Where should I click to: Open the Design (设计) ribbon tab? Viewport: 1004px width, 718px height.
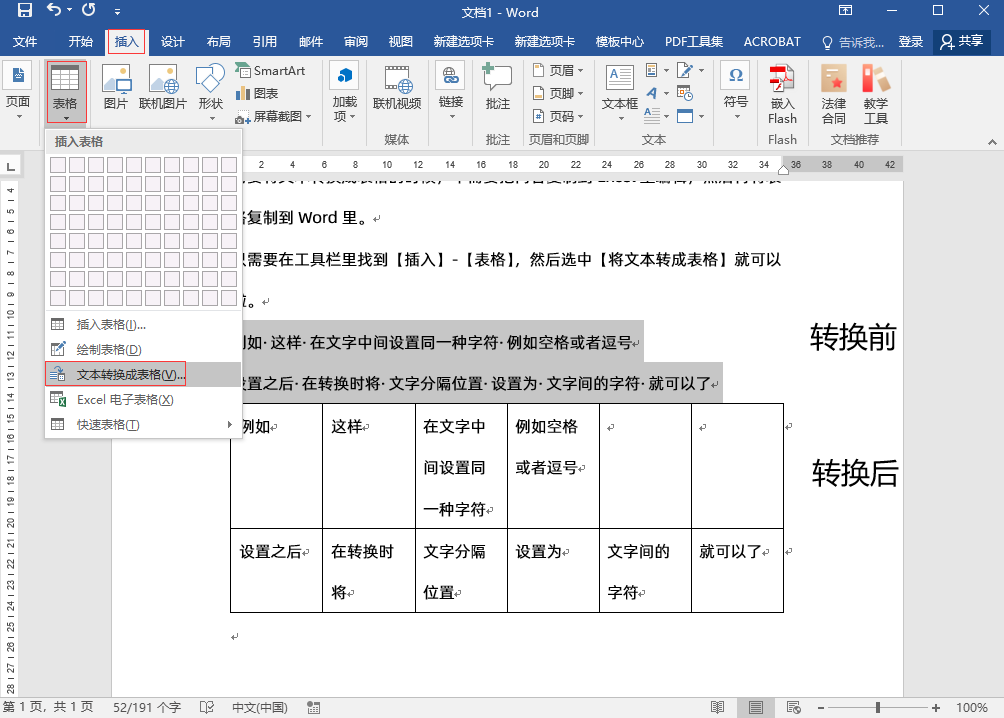click(173, 42)
